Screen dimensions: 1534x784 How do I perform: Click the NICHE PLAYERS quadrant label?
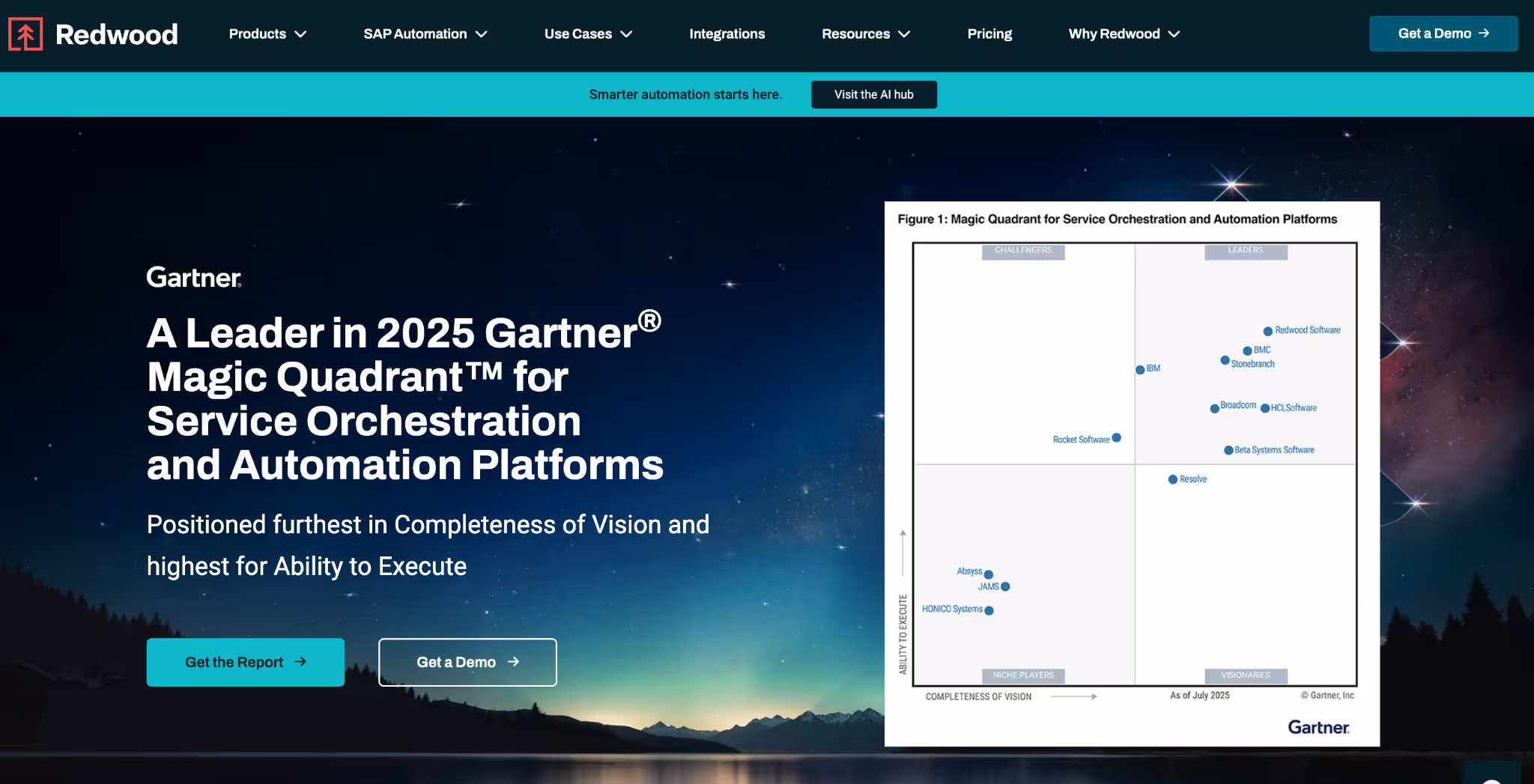[x=1023, y=675]
